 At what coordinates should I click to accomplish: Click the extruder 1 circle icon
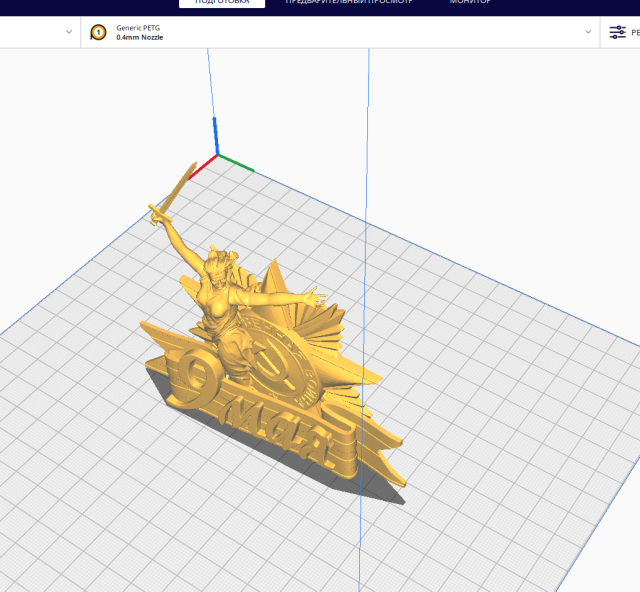coord(98,32)
